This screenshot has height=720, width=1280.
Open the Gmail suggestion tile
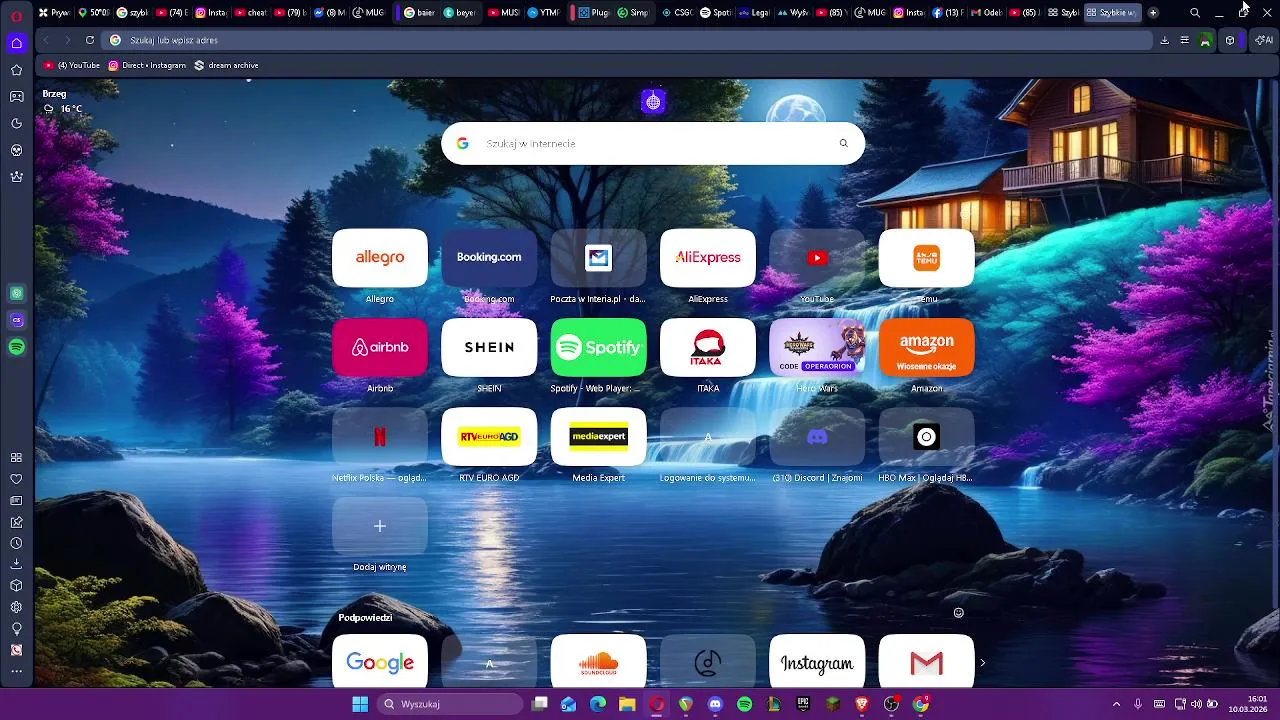(x=926, y=662)
